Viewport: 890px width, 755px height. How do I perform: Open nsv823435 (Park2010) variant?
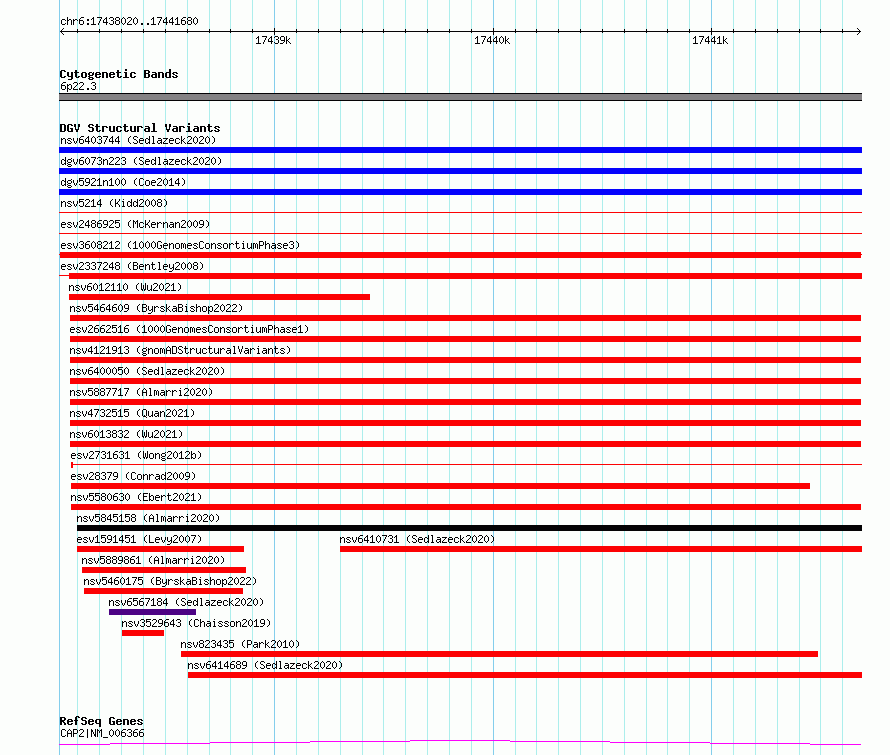[x=240, y=644]
